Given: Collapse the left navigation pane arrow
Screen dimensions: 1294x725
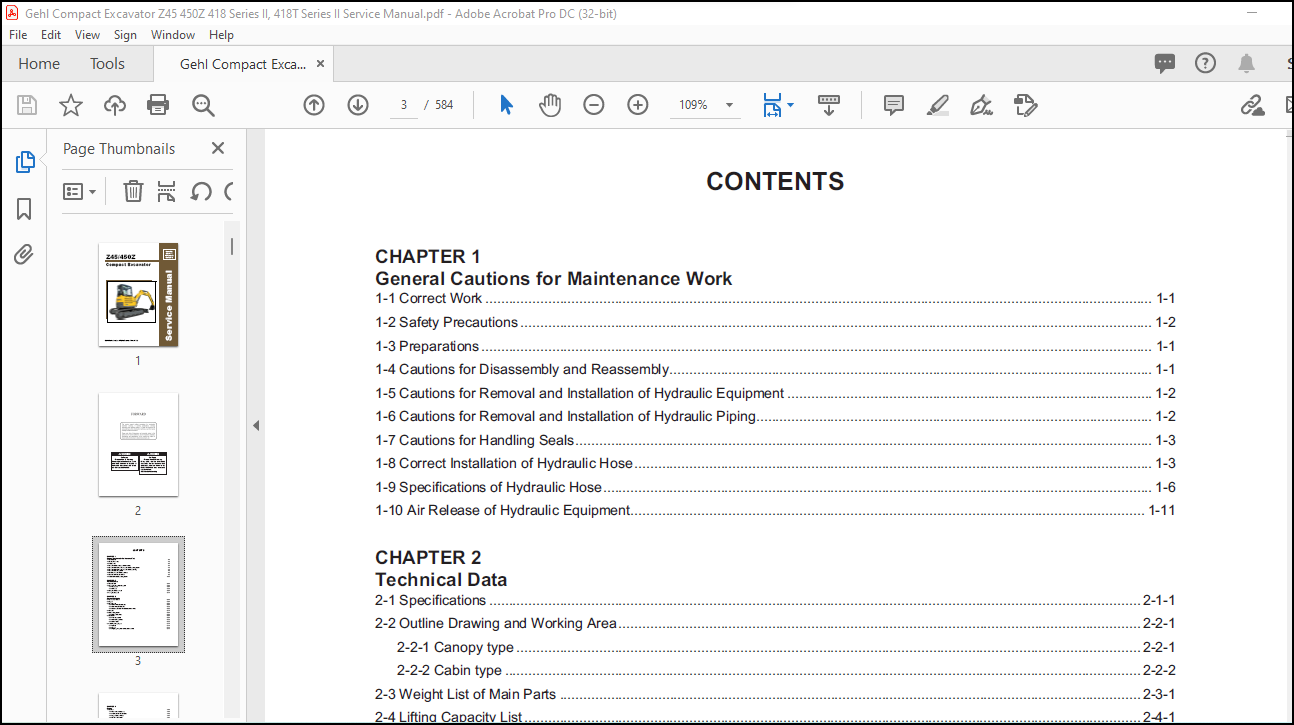Looking at the screenshot, I should click(255, 426).
